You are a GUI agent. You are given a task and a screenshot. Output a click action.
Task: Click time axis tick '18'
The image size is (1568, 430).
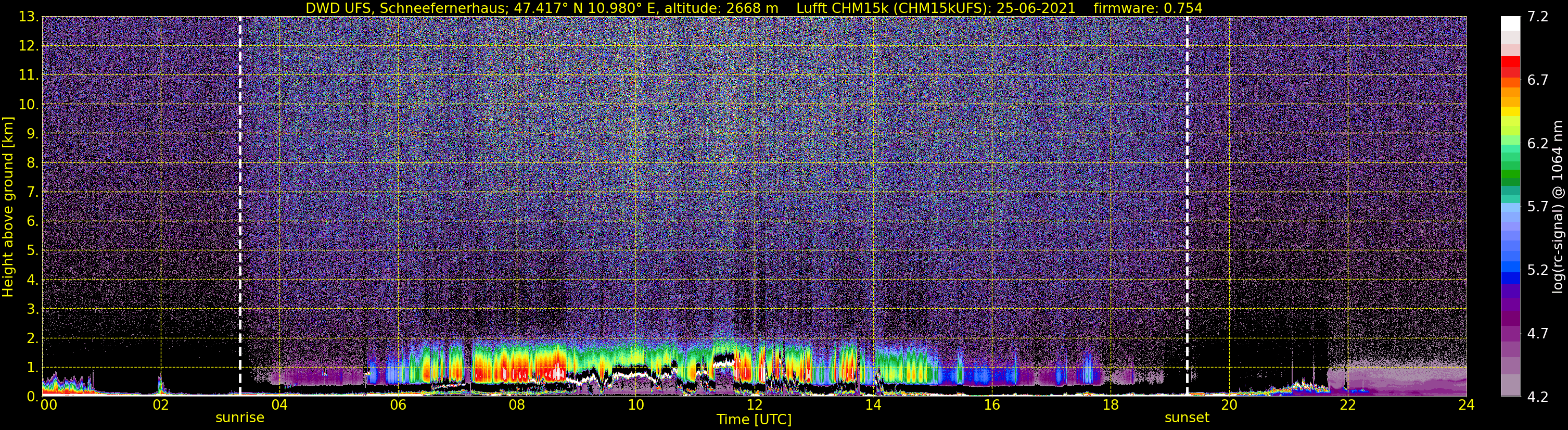1110,406
